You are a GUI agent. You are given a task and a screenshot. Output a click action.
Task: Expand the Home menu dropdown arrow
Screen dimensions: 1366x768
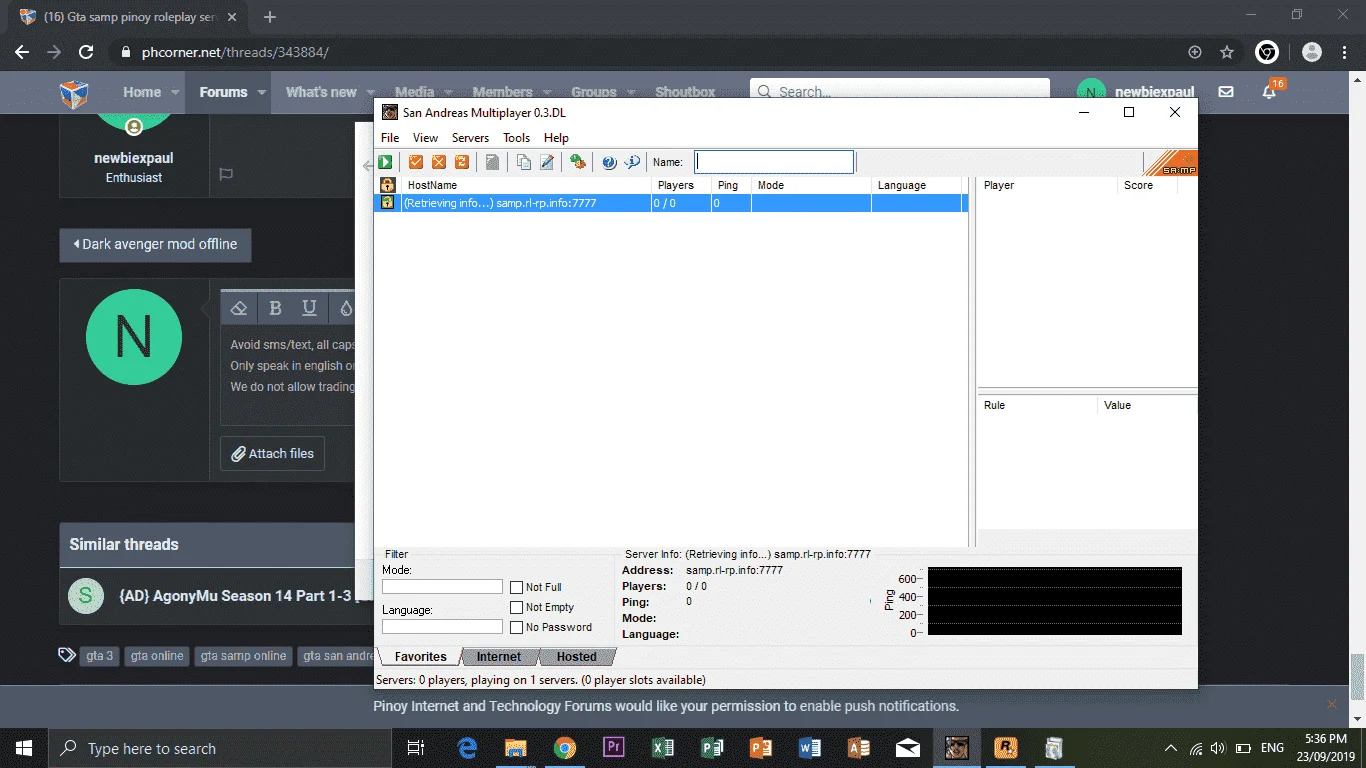pos(175,92)
